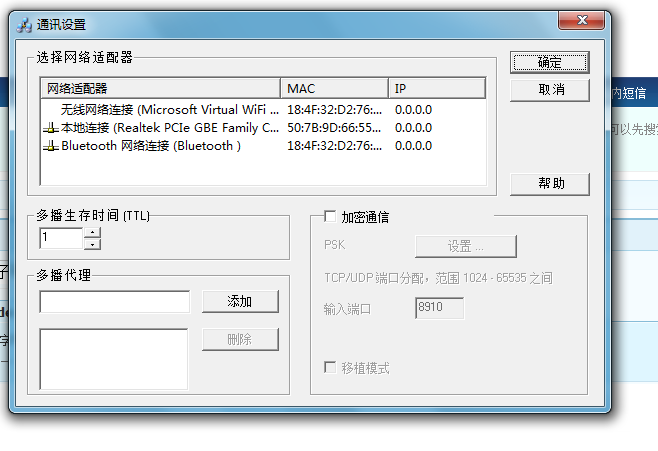The image size is (658, 451).
Task: Enable the 加密通信 checkbox
Action: pos(330,217)
